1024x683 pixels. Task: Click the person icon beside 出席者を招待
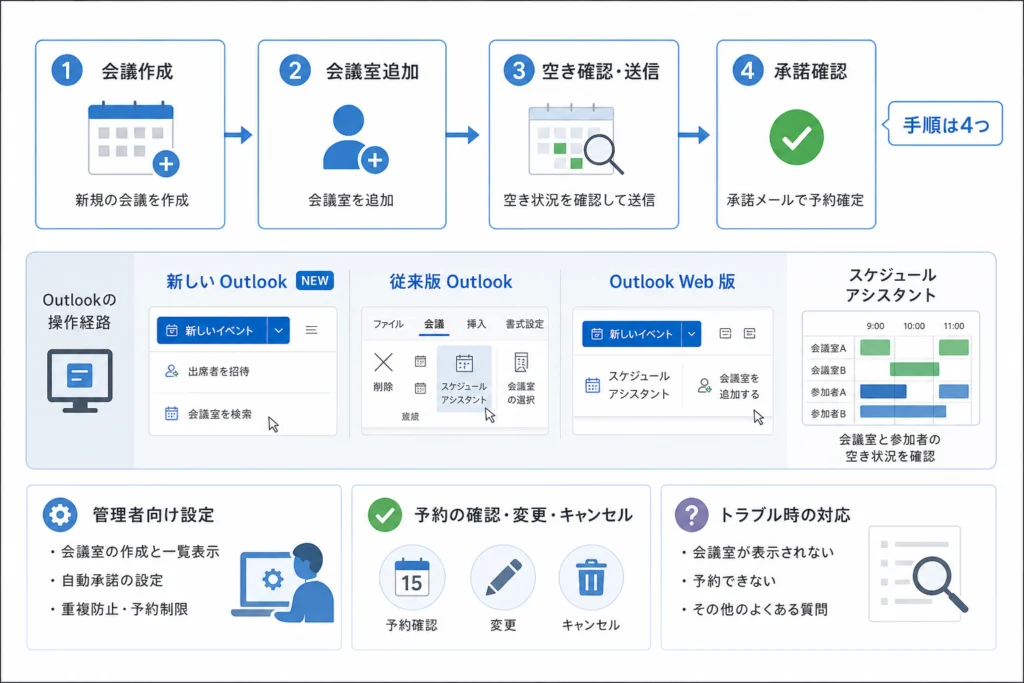pos(171,371)
